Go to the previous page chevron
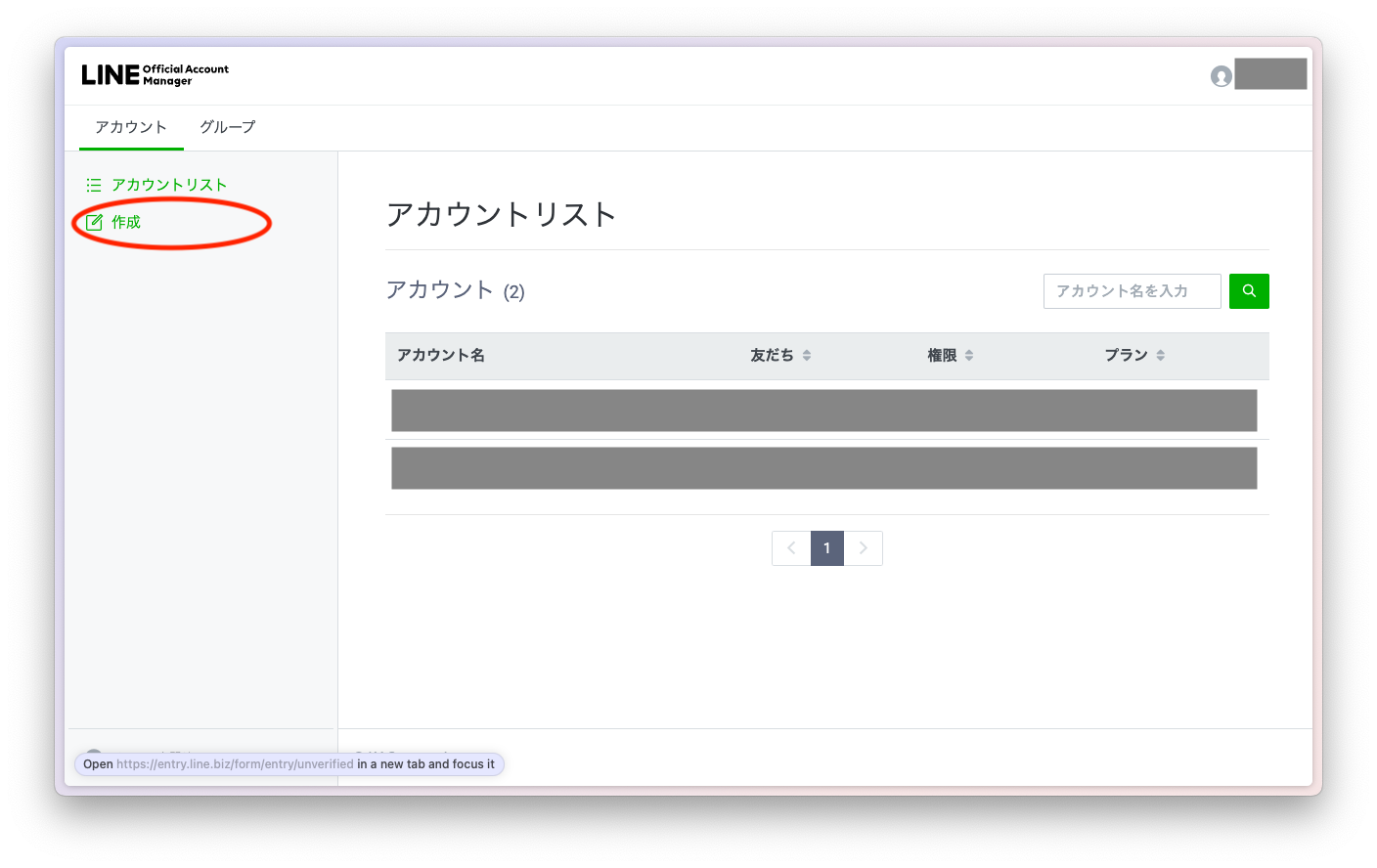 (x=791, y=548)
